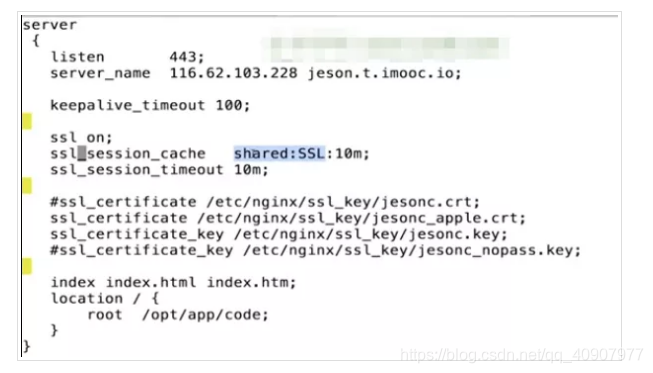Click the keepalive_timeout 100 line
653x373 pixels.
[150, 105]
